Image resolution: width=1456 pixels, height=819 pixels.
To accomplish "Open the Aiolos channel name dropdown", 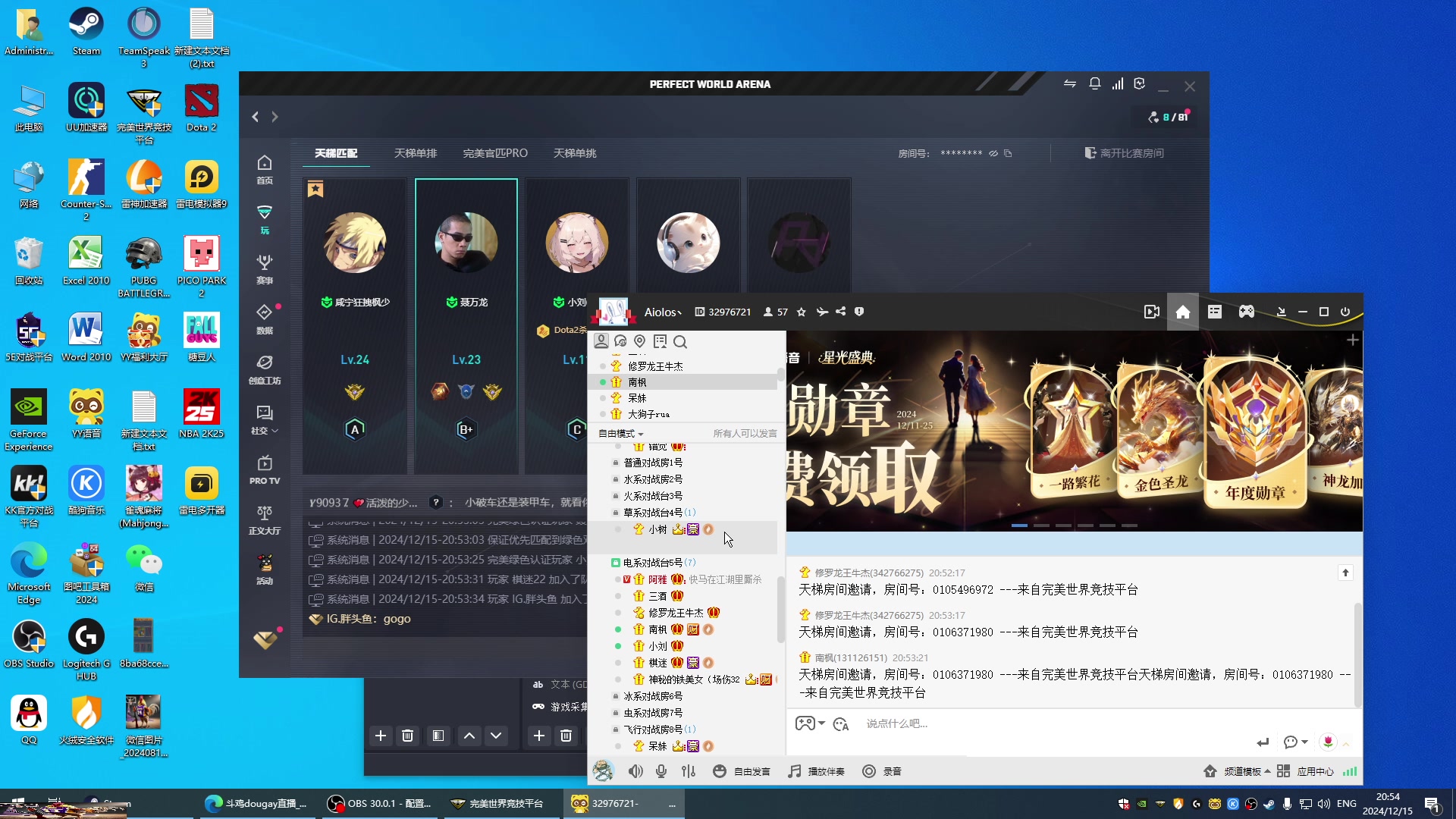I will click(x=663, y=312).
